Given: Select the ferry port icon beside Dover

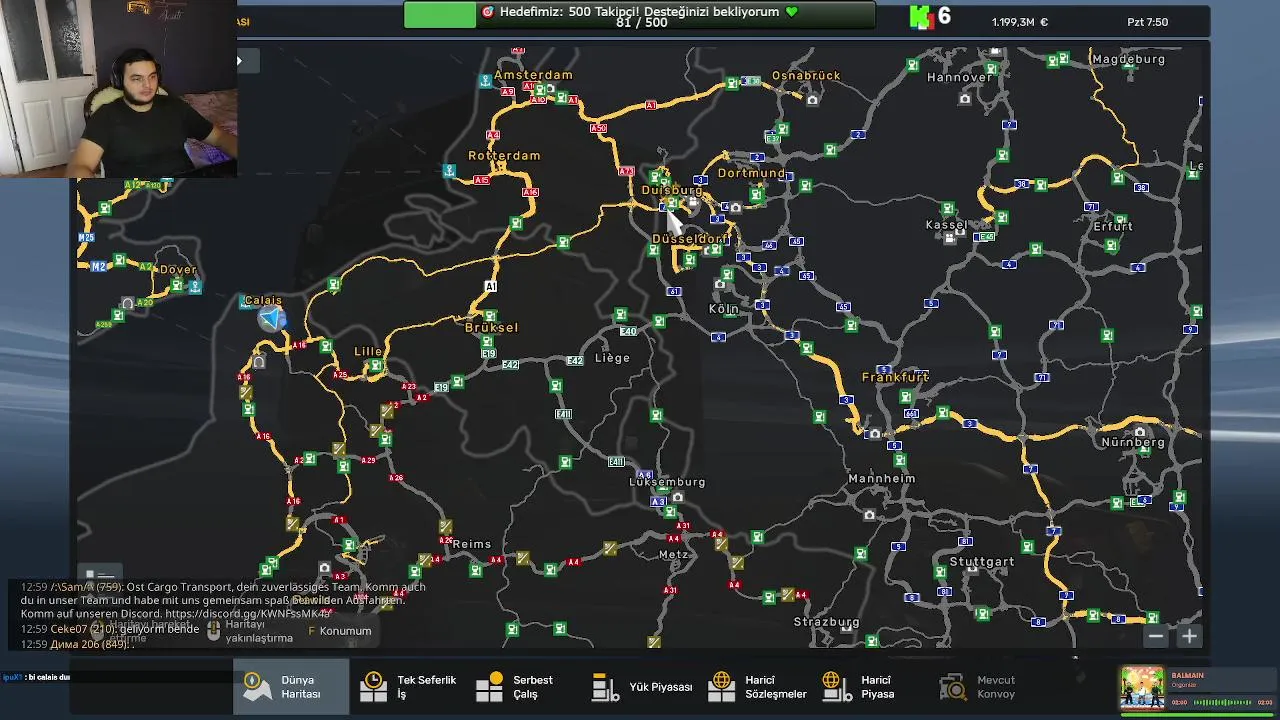Looking at the screenshot, I should coord(195,287).
